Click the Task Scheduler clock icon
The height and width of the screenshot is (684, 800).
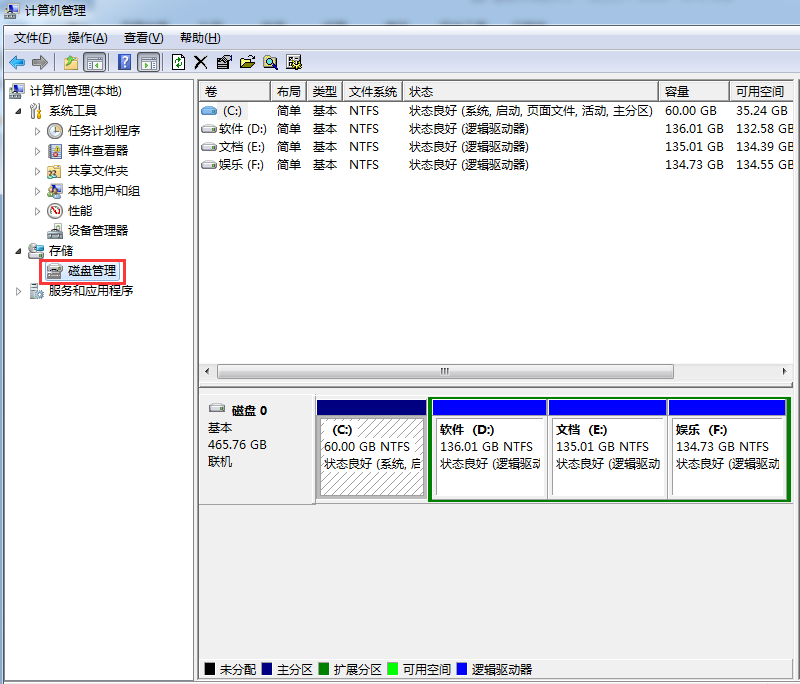coord(55,131)
